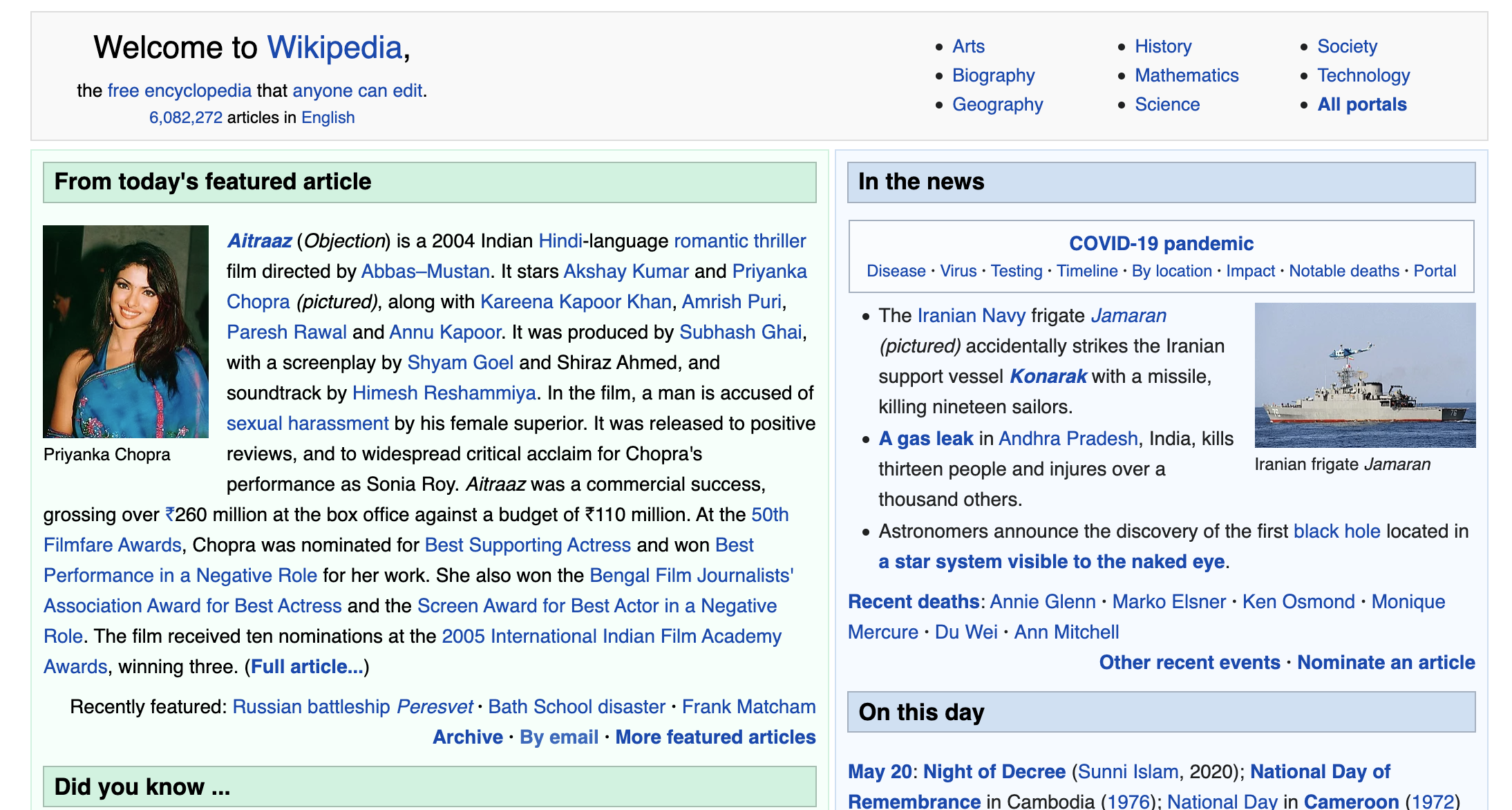Click the free encyclopedia link
Viewport: 1512px width, 810px height.
[x=180, y=91]
